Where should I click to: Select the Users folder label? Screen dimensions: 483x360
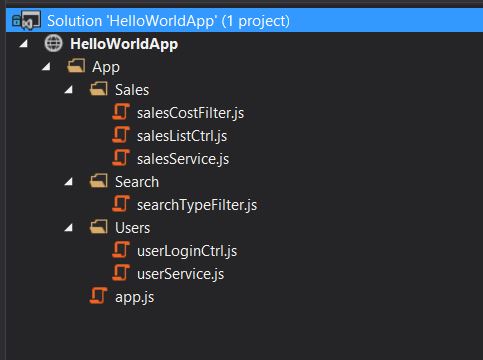point(132,228)
